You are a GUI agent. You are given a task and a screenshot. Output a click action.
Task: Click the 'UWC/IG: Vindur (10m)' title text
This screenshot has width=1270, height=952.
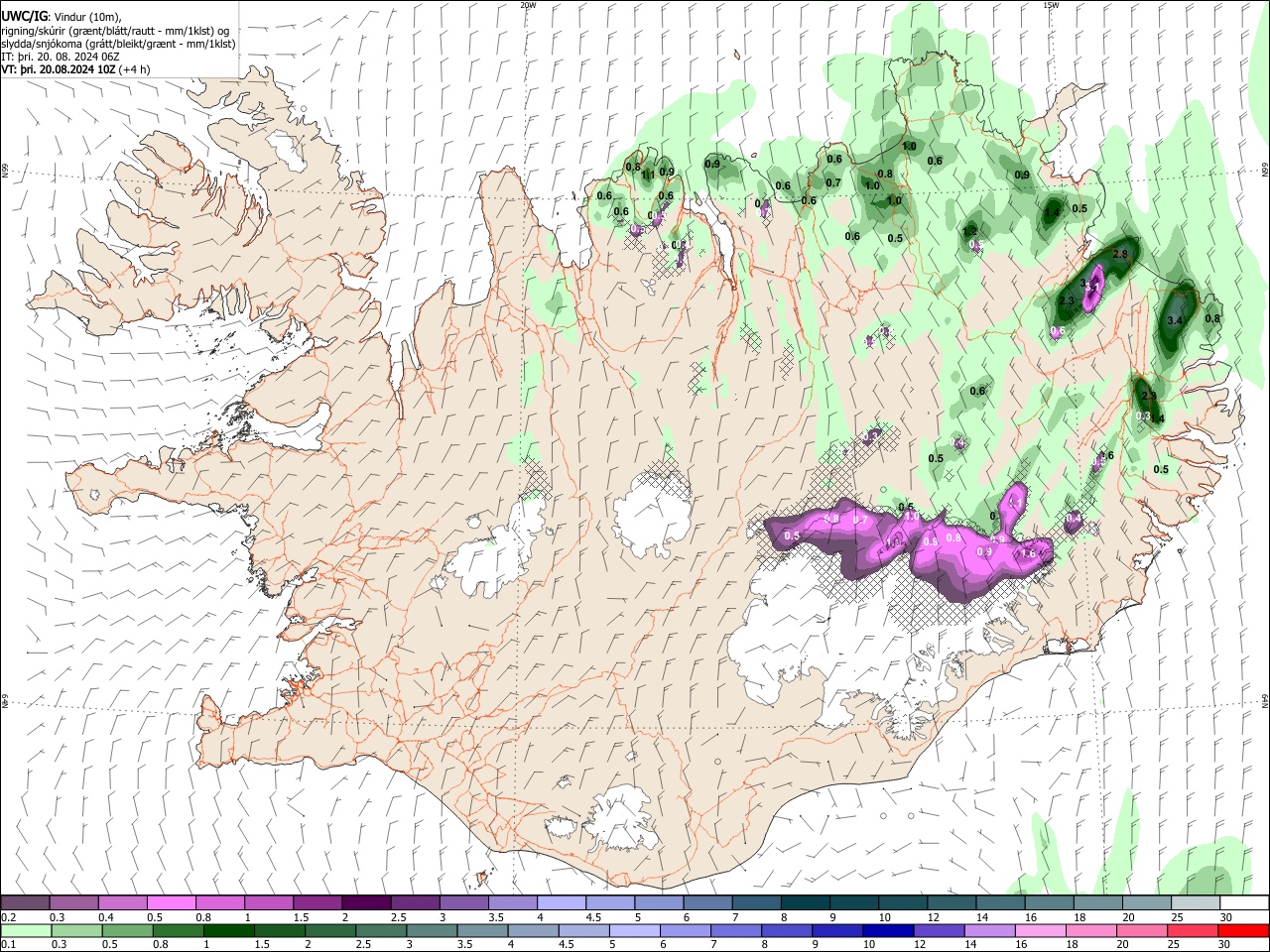61,17
